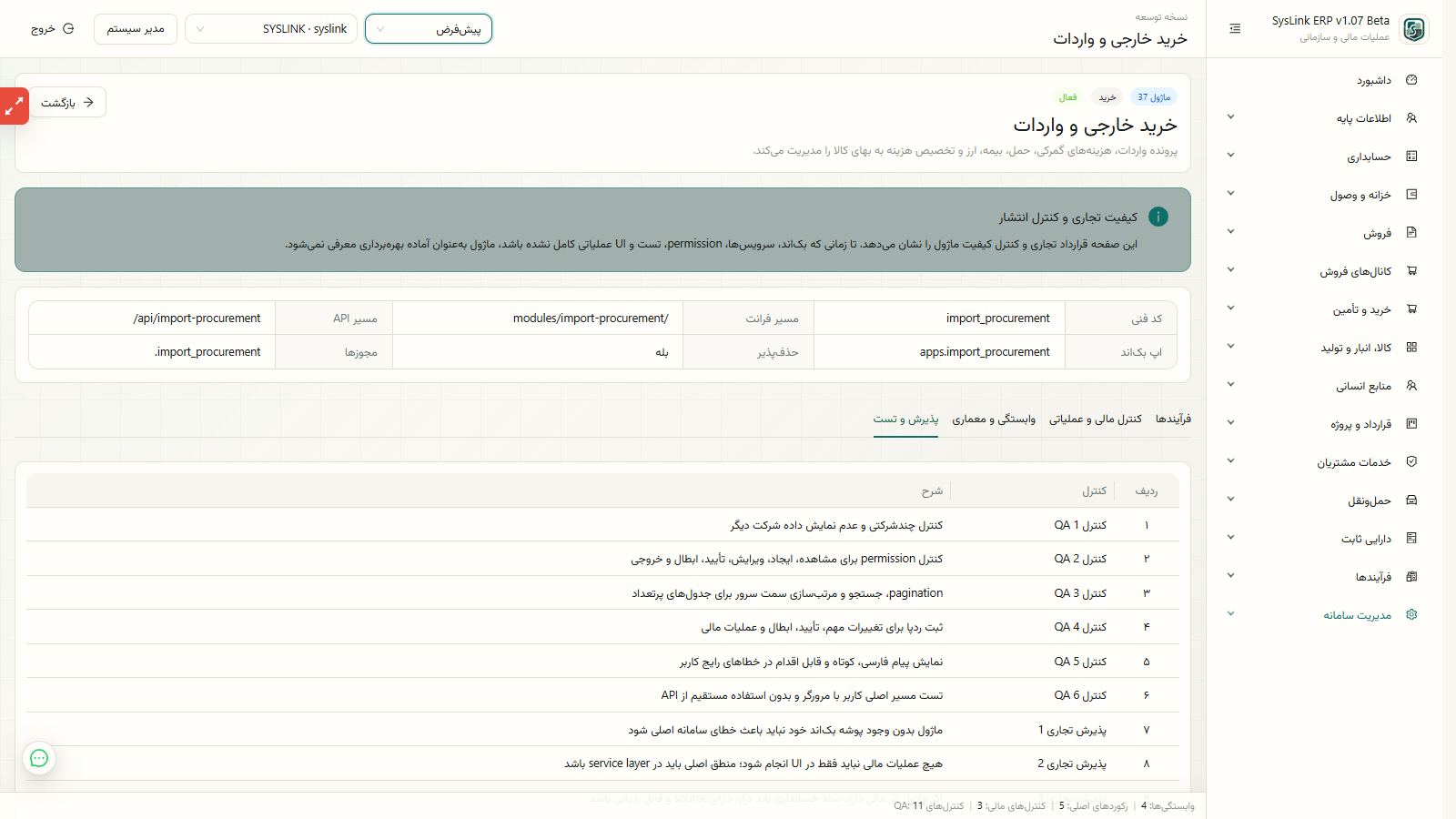Viewport: 1456px width, 819px height.
Task: Click the حمل‌ونقل transport icon
Action: pos(1411,500)
